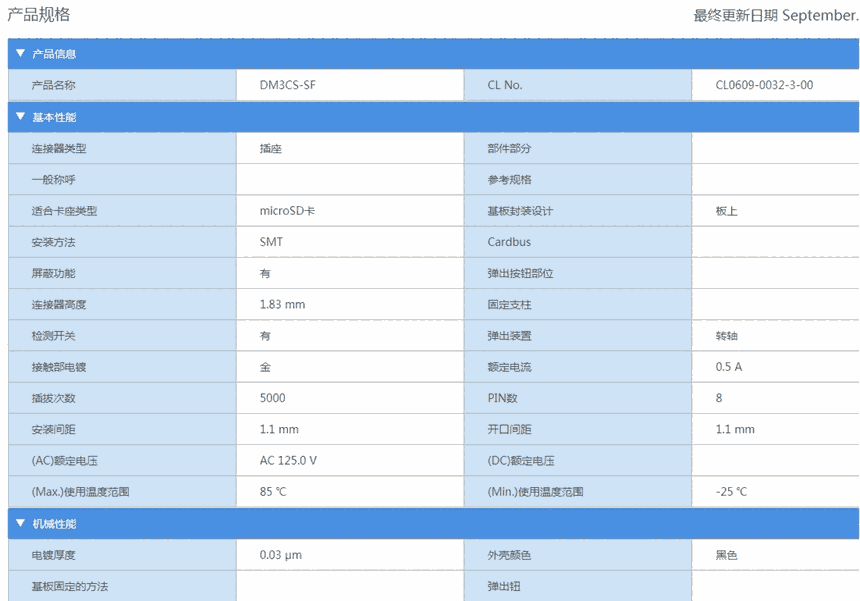Click the -25 °C minimum temperature value
860x601 pixels.
coord(731,491)
